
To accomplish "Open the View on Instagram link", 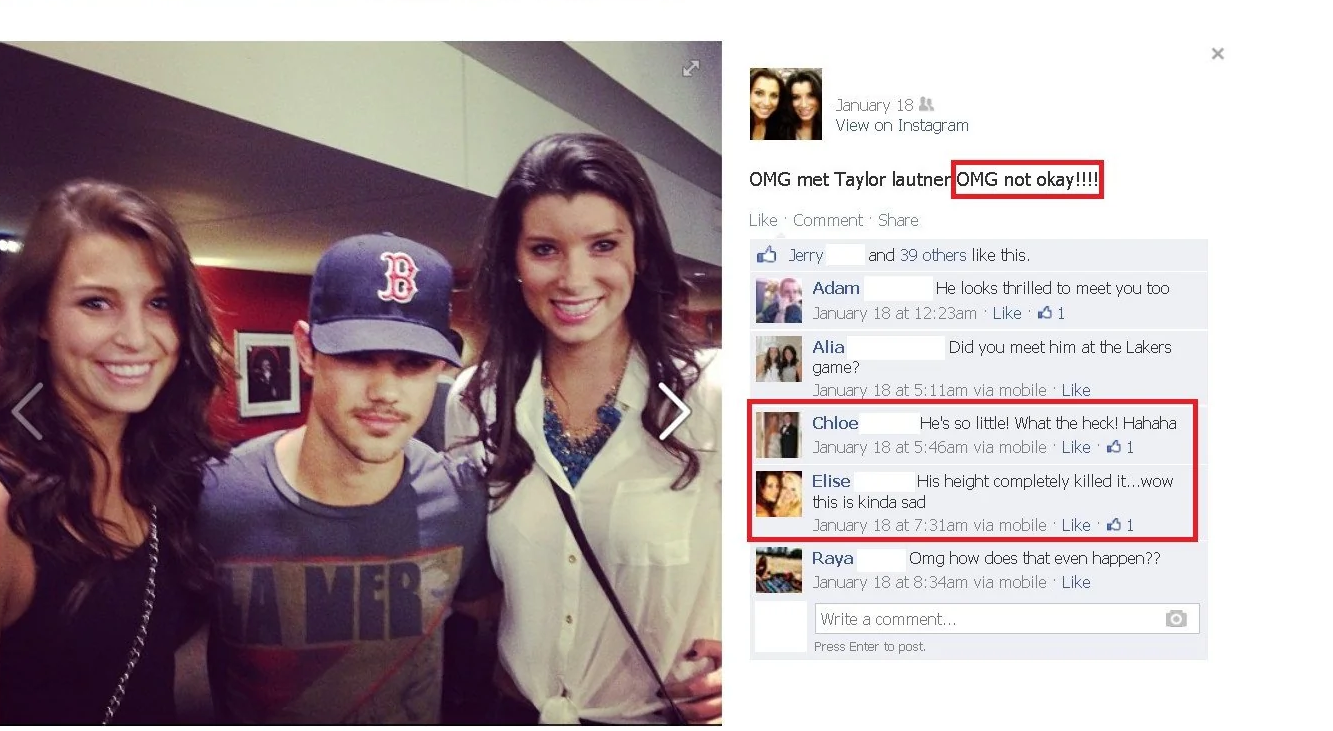I will click(x=902, y=125).
